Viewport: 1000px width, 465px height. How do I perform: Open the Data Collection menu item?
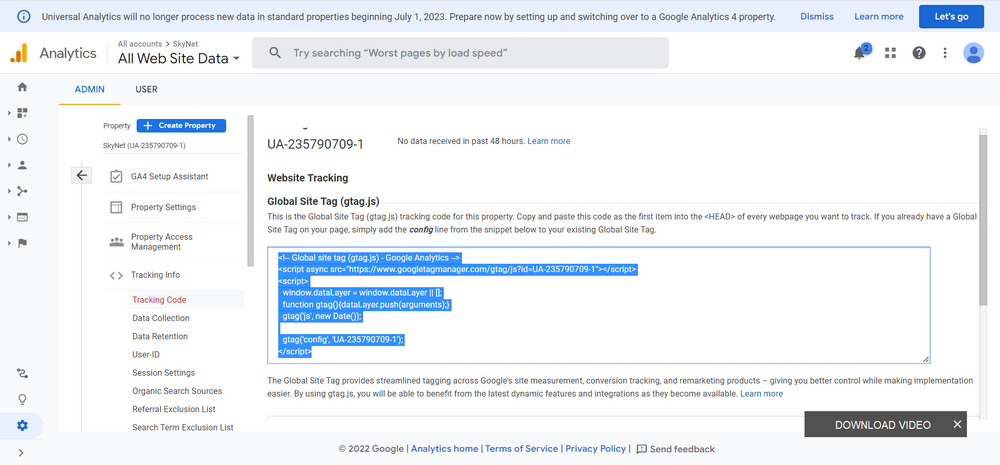pos(161,318)
